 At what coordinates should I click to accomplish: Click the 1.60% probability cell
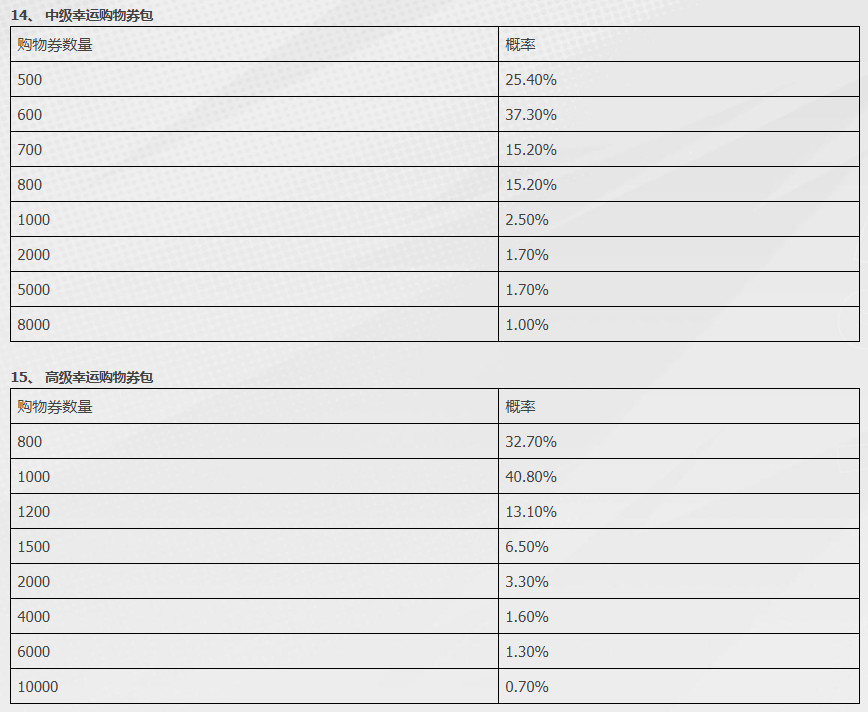679,616
